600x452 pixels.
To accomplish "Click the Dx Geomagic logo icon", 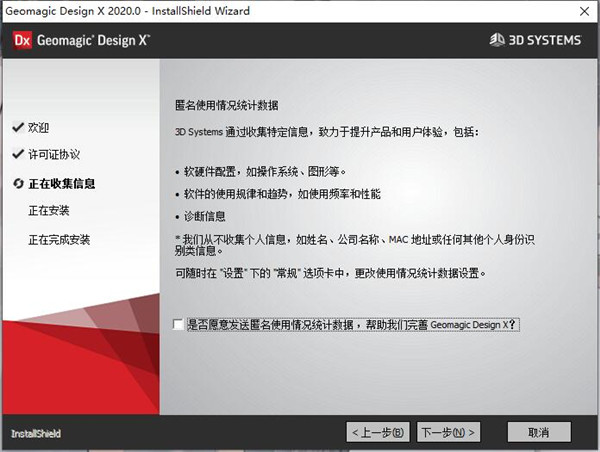I will pyautogui.click(x=22, y=40).
